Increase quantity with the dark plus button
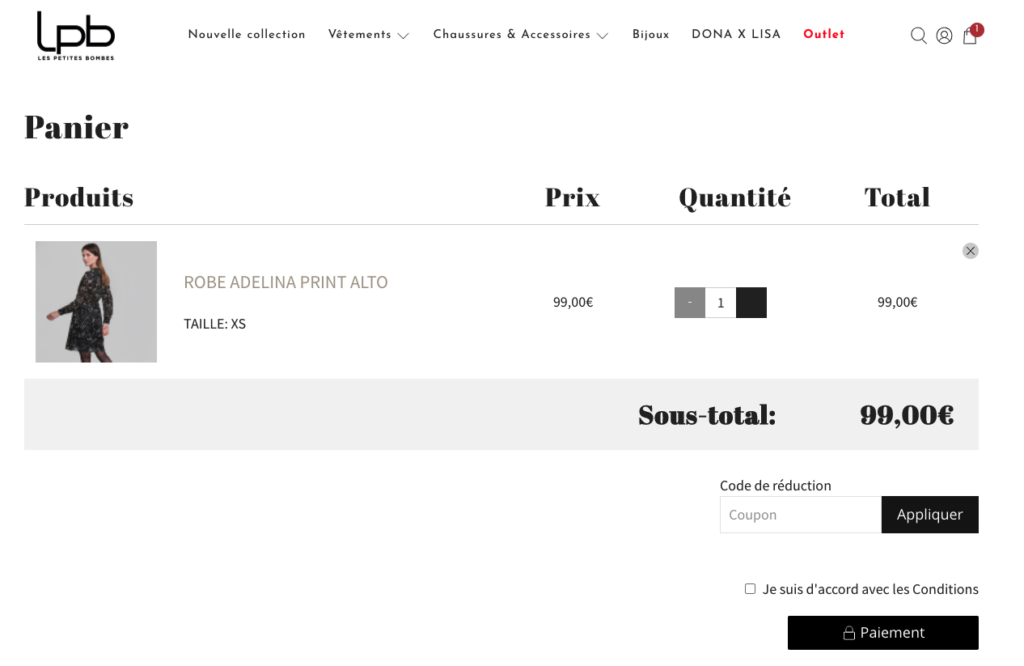1024x666 pixels. [x=751, y=303]
